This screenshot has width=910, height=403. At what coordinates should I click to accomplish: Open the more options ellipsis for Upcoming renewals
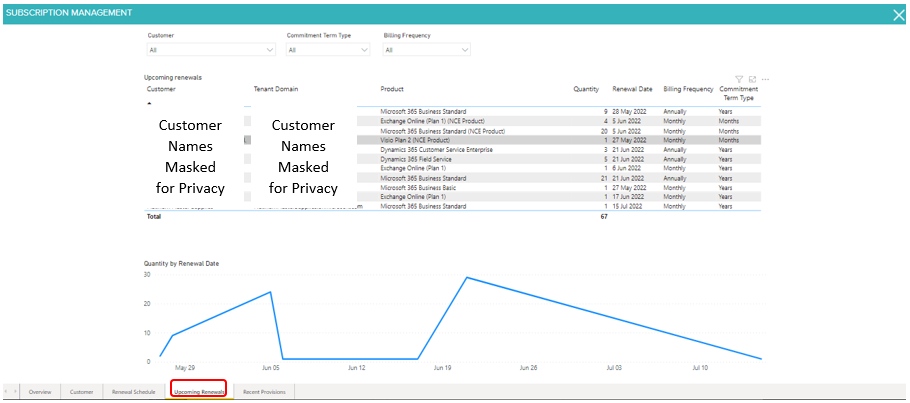click(x=765, y=79)
